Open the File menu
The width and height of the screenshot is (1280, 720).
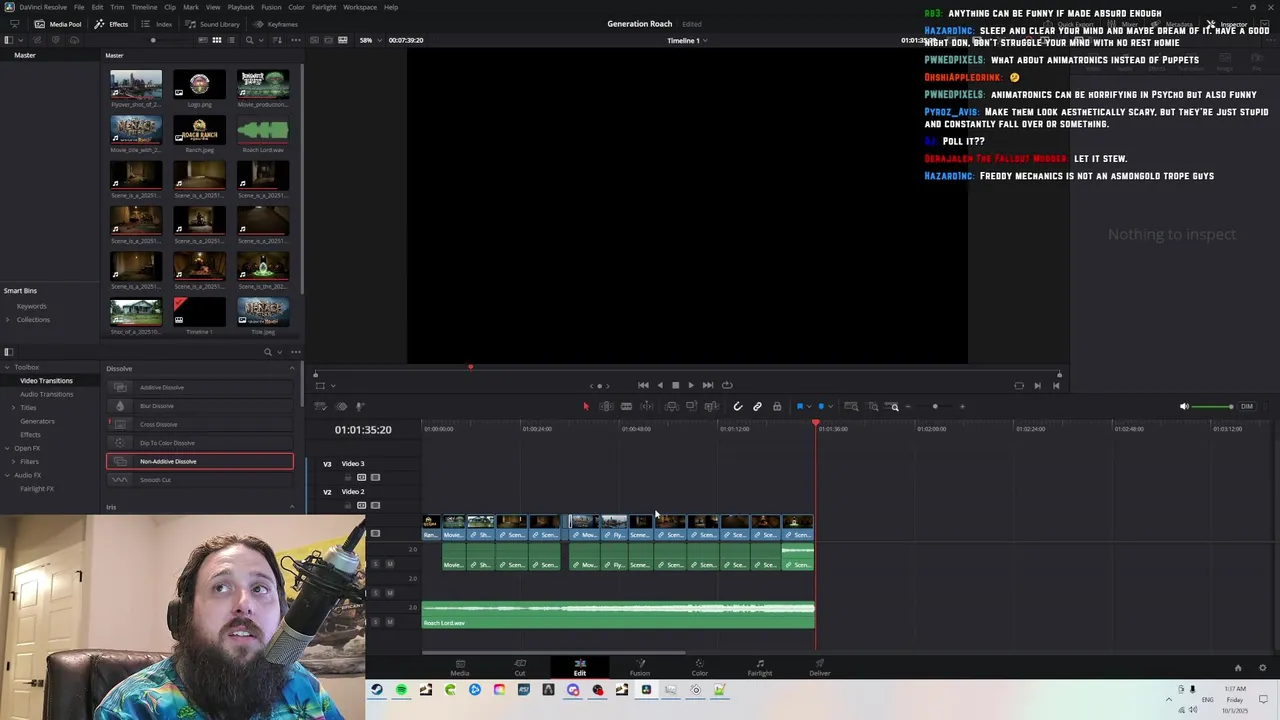79,7
